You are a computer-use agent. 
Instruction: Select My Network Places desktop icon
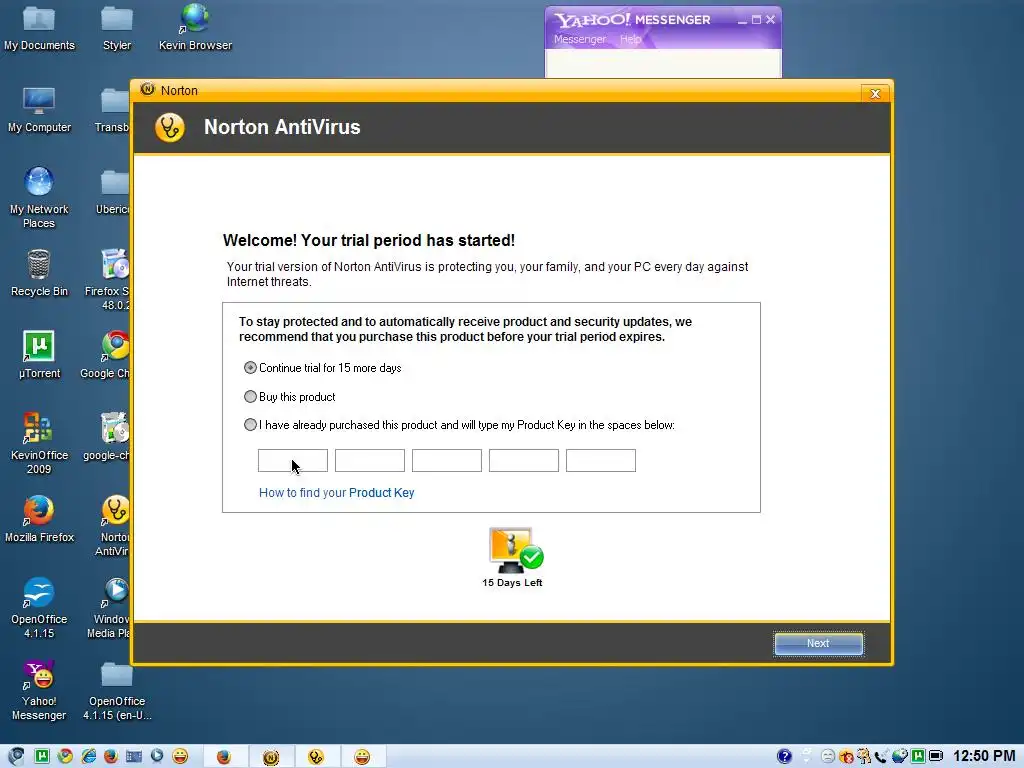tap(39, 197)
